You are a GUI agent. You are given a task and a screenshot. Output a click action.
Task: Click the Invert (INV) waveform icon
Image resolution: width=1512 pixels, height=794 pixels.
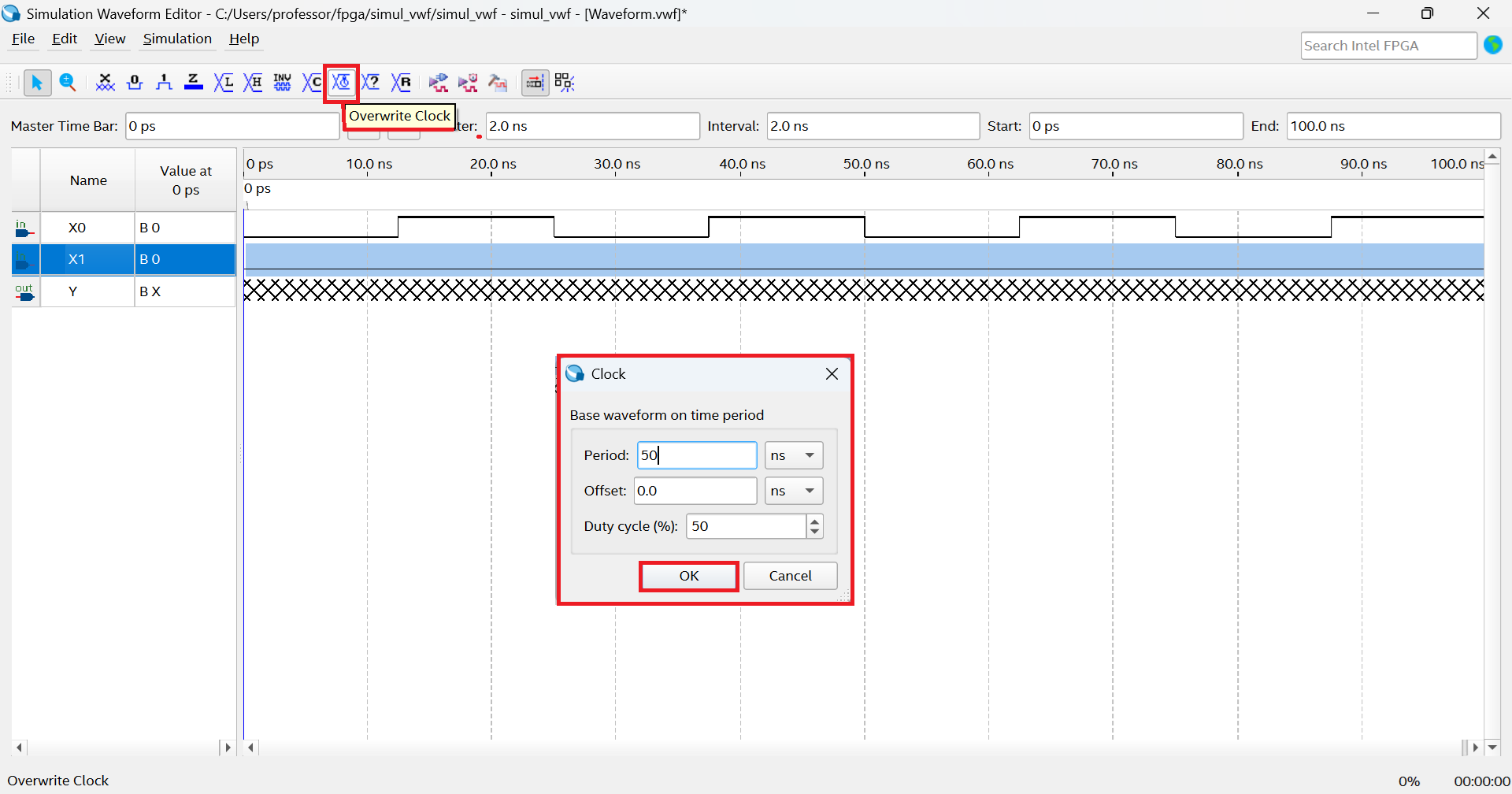[x=283, y=83]
